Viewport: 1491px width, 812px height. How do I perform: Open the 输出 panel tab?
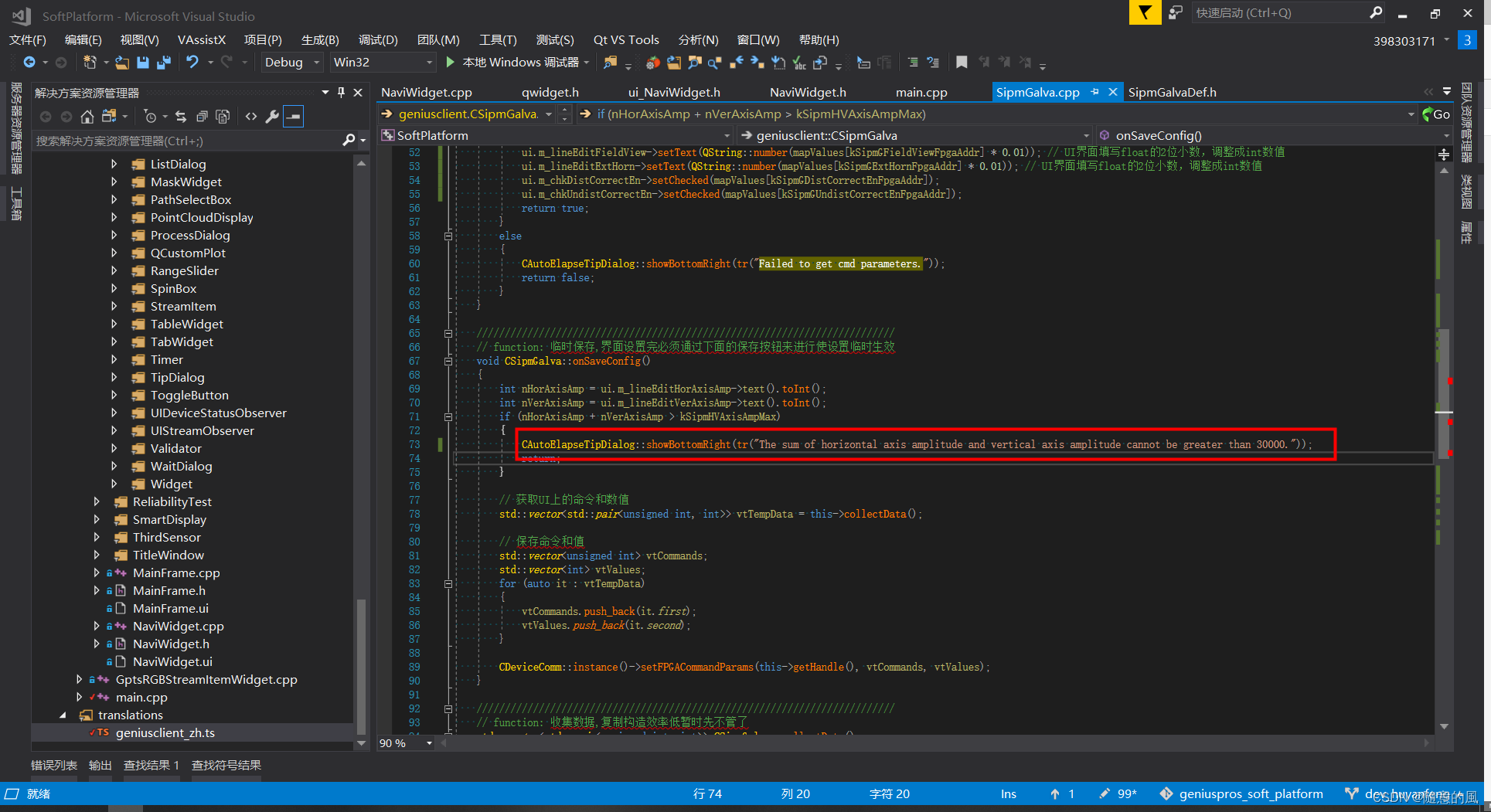100,765
